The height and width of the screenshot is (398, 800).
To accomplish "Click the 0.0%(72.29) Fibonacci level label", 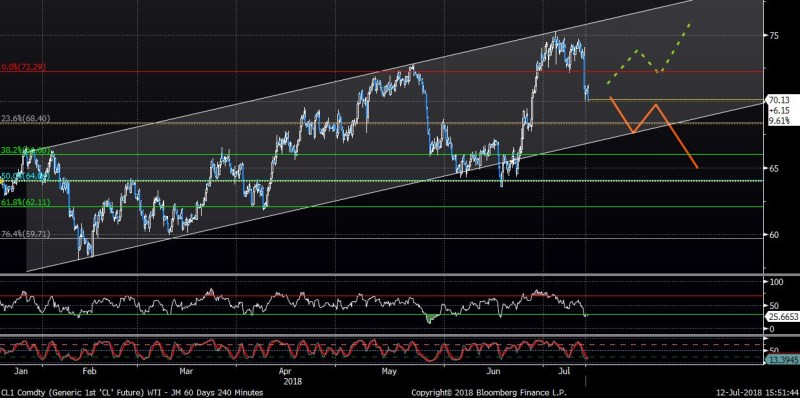I will coord(22,67).
